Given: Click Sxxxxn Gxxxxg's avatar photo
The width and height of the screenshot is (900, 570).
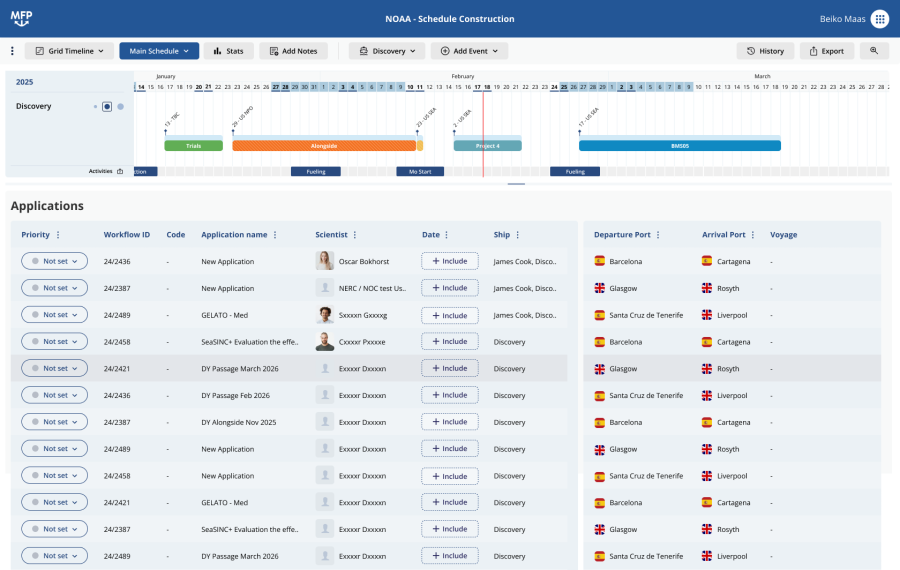Looking at the screenshot, I should [325, 315].
